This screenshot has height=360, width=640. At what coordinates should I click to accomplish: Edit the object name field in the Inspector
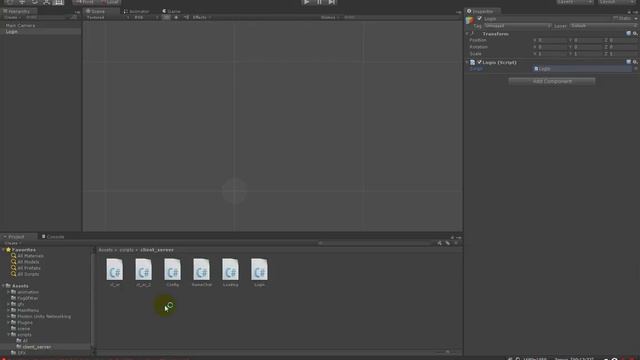pos(547,19)
